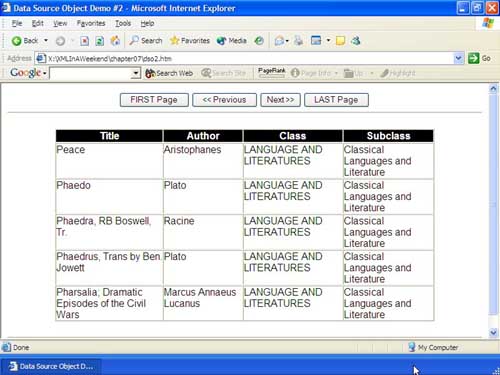The height and width of the screenshot is (375, 500).
Task: Click the Print toolbar icon
Action: 299,41
